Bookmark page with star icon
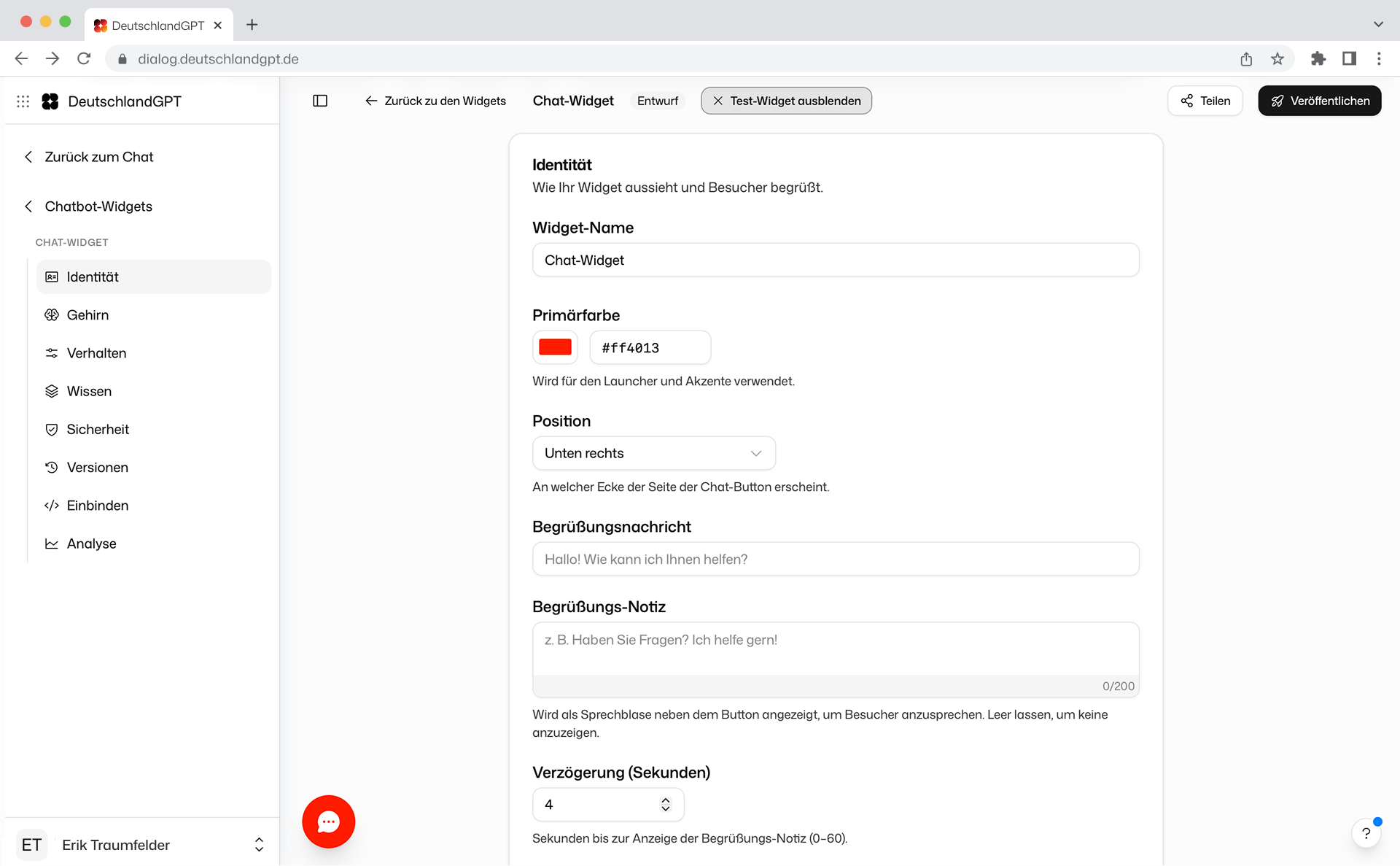The width and height of the screenshot is (1400, 866). pos(1277,59)
